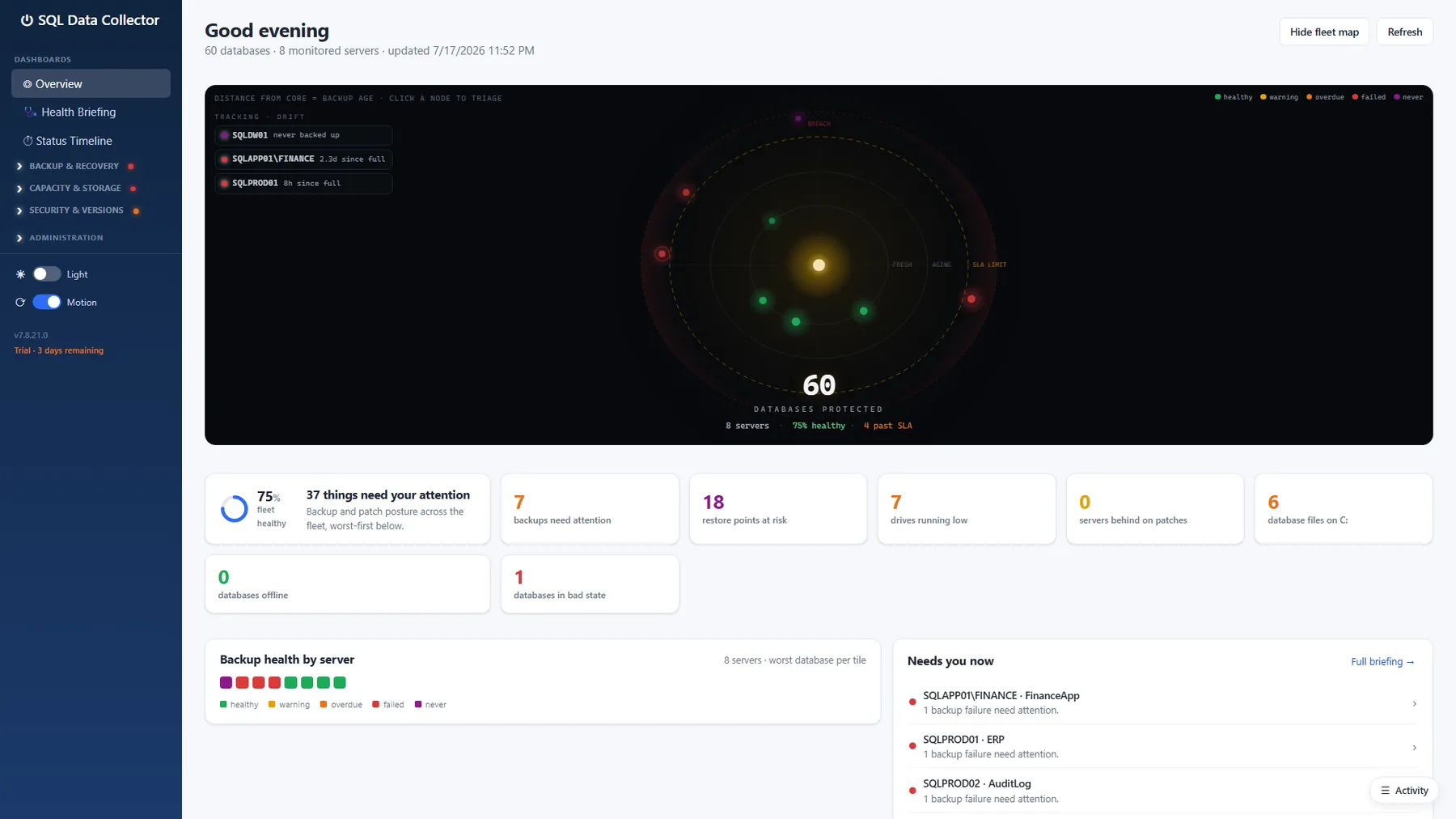Click the Hide fleet map button

coord(1324,32)
